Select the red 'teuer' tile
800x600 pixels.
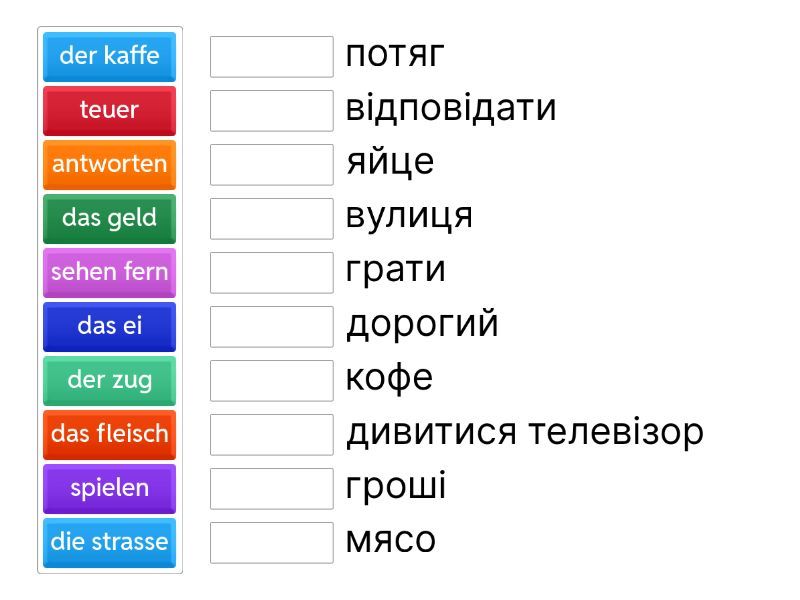109,110
